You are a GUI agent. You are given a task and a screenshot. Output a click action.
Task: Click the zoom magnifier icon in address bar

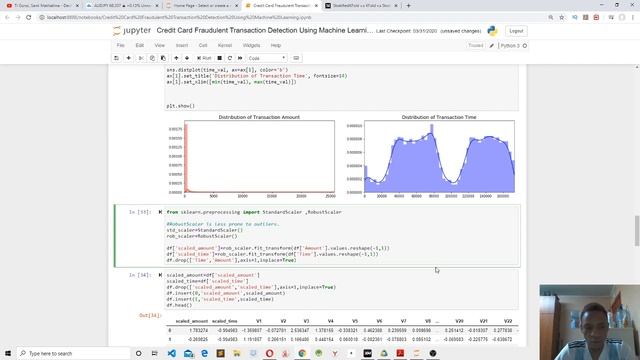551,18
